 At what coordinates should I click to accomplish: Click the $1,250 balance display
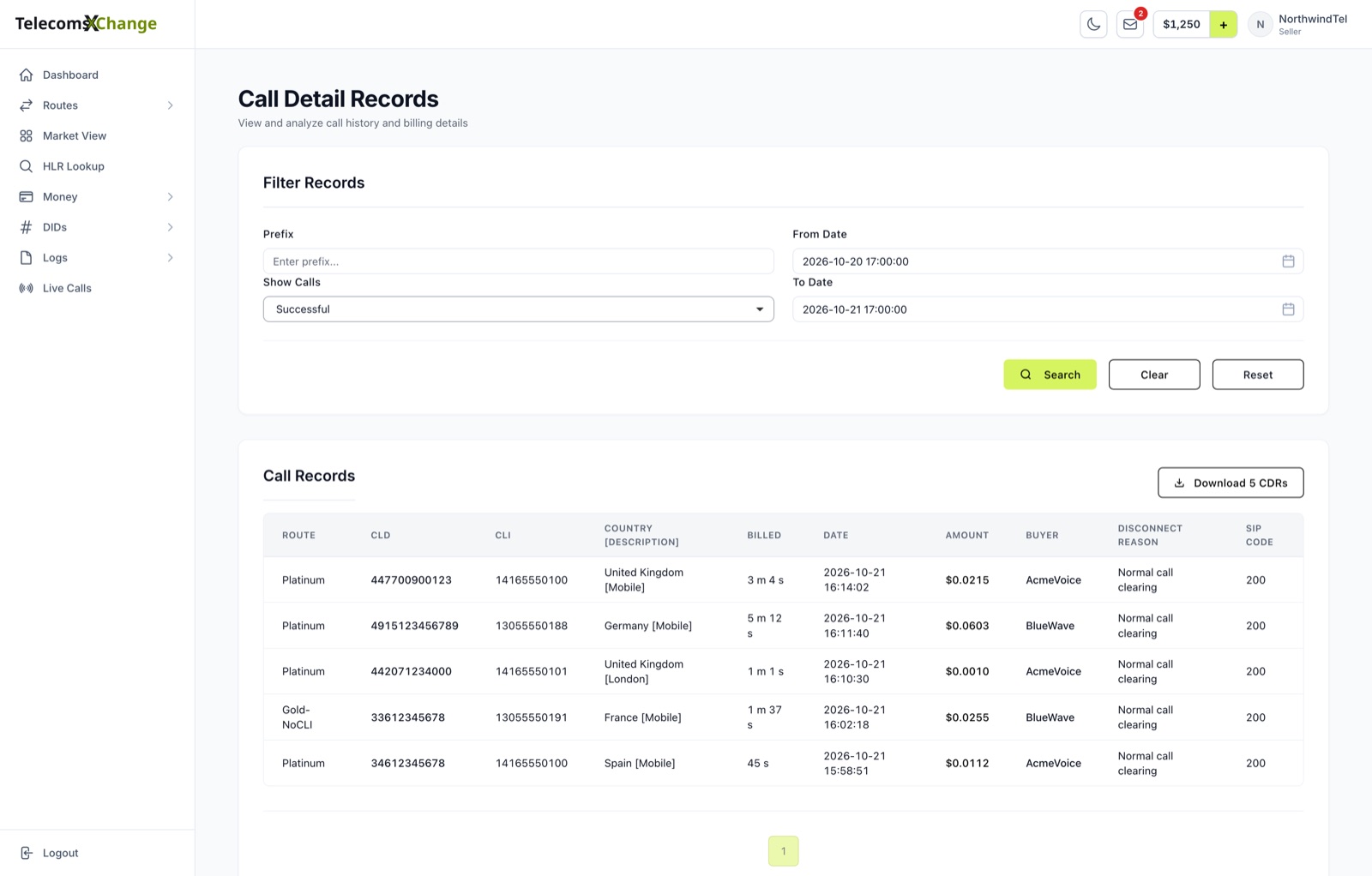tap(1182, 24)
